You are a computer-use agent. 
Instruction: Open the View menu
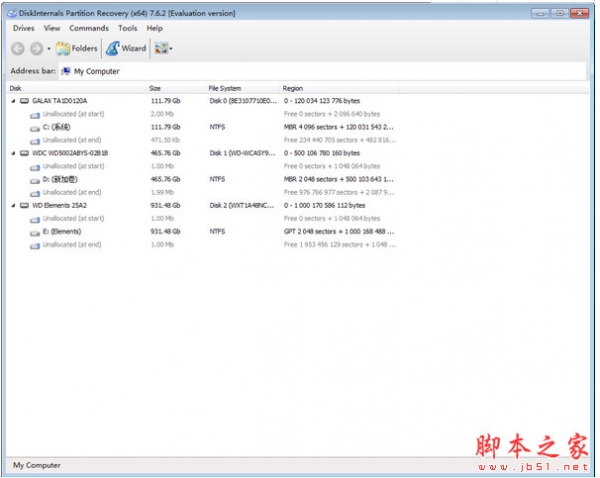coord(52,28)
